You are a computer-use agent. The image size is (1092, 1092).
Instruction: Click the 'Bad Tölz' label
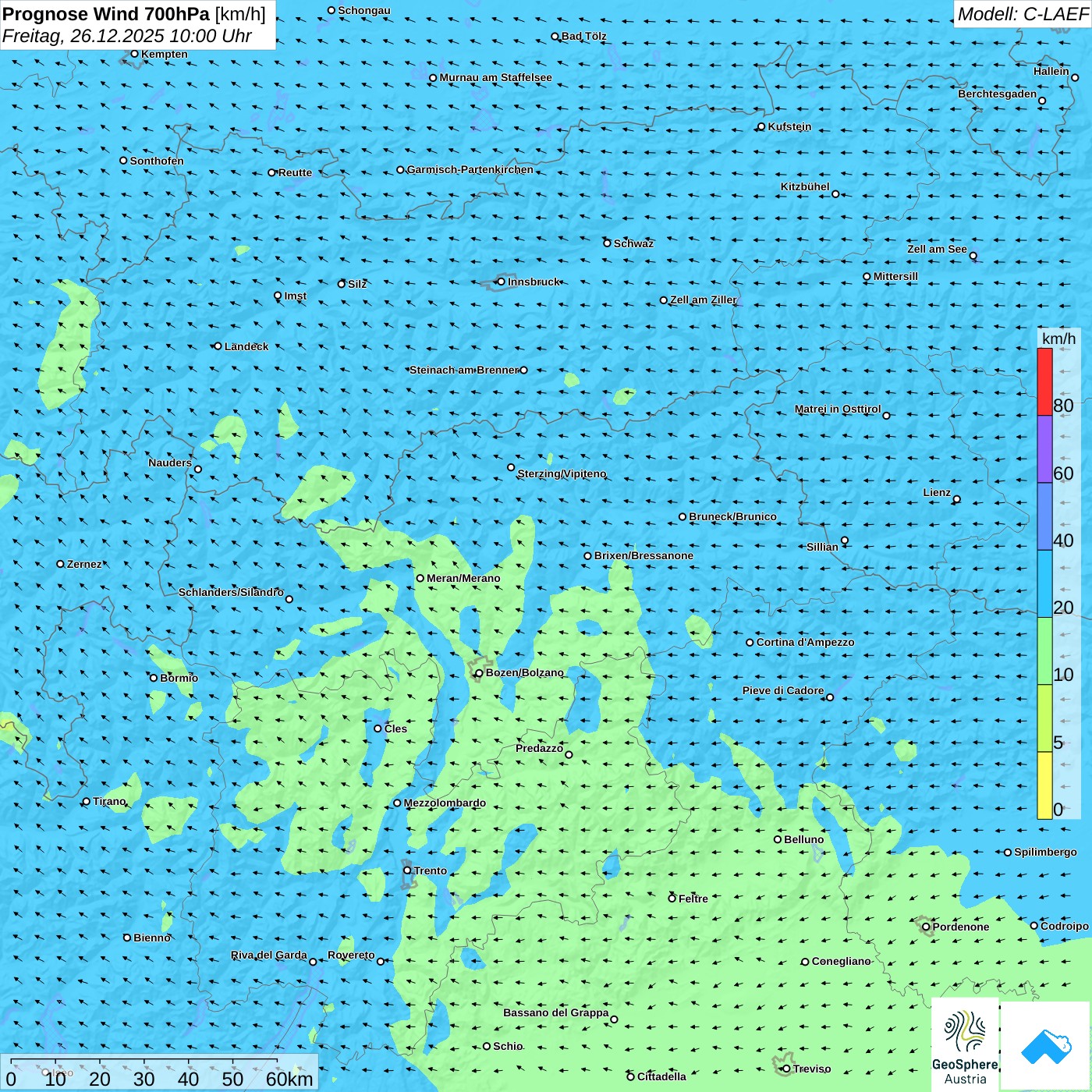[x=584, y=36]
